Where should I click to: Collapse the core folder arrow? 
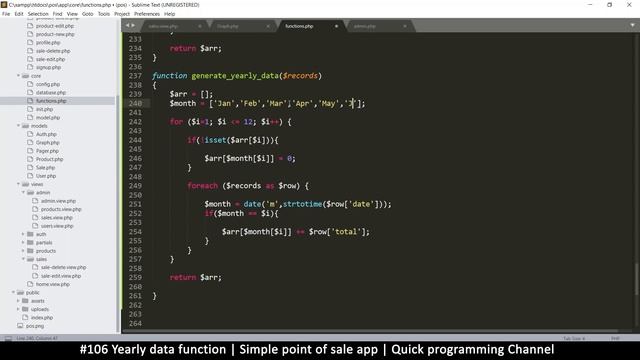18,76
